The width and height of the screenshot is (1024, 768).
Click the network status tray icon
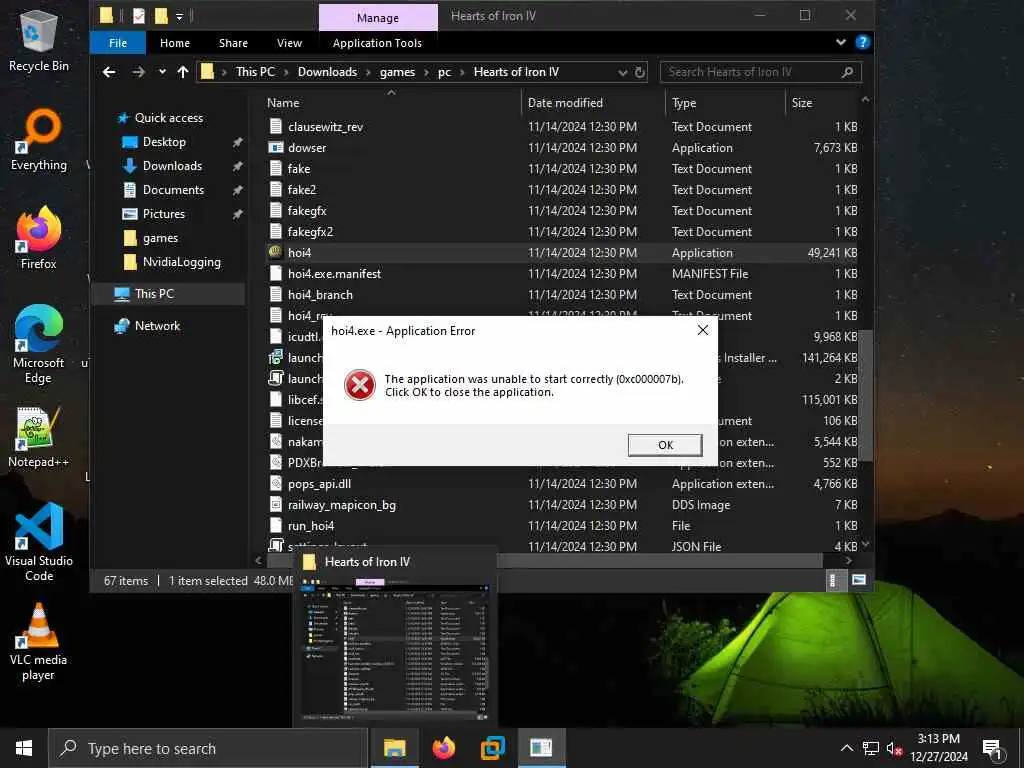[x=871, y=748]
